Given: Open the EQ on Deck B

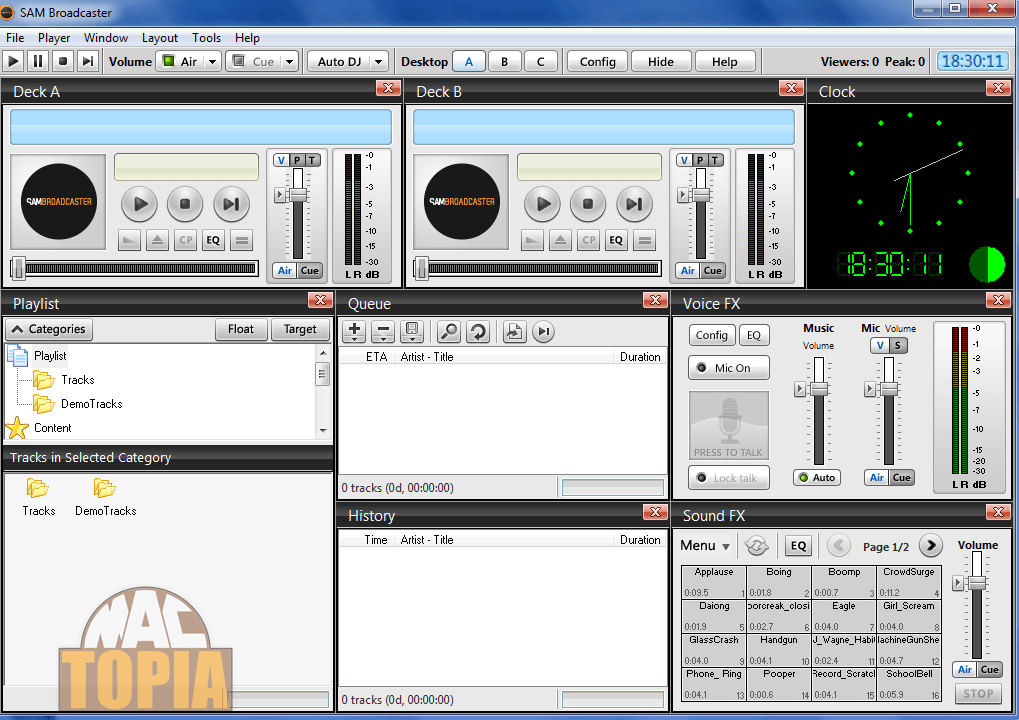Looking at the screenshot, I should 616,240.
